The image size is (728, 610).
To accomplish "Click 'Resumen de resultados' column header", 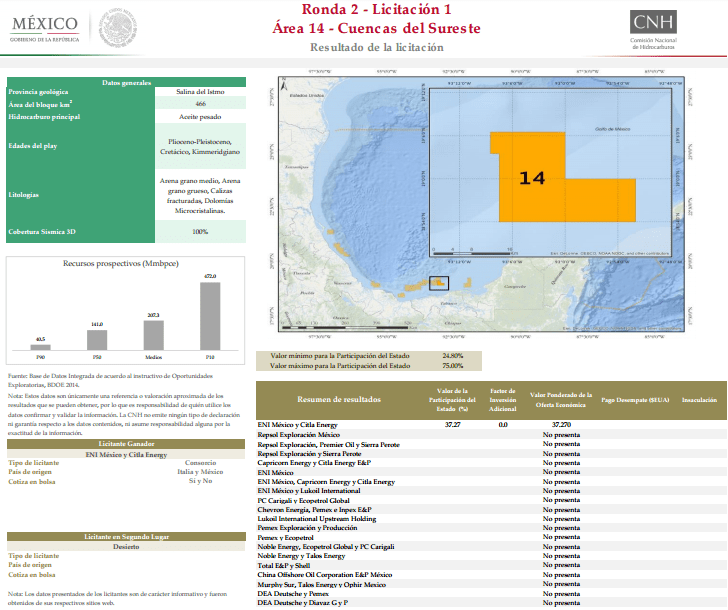I will (339, 399).
